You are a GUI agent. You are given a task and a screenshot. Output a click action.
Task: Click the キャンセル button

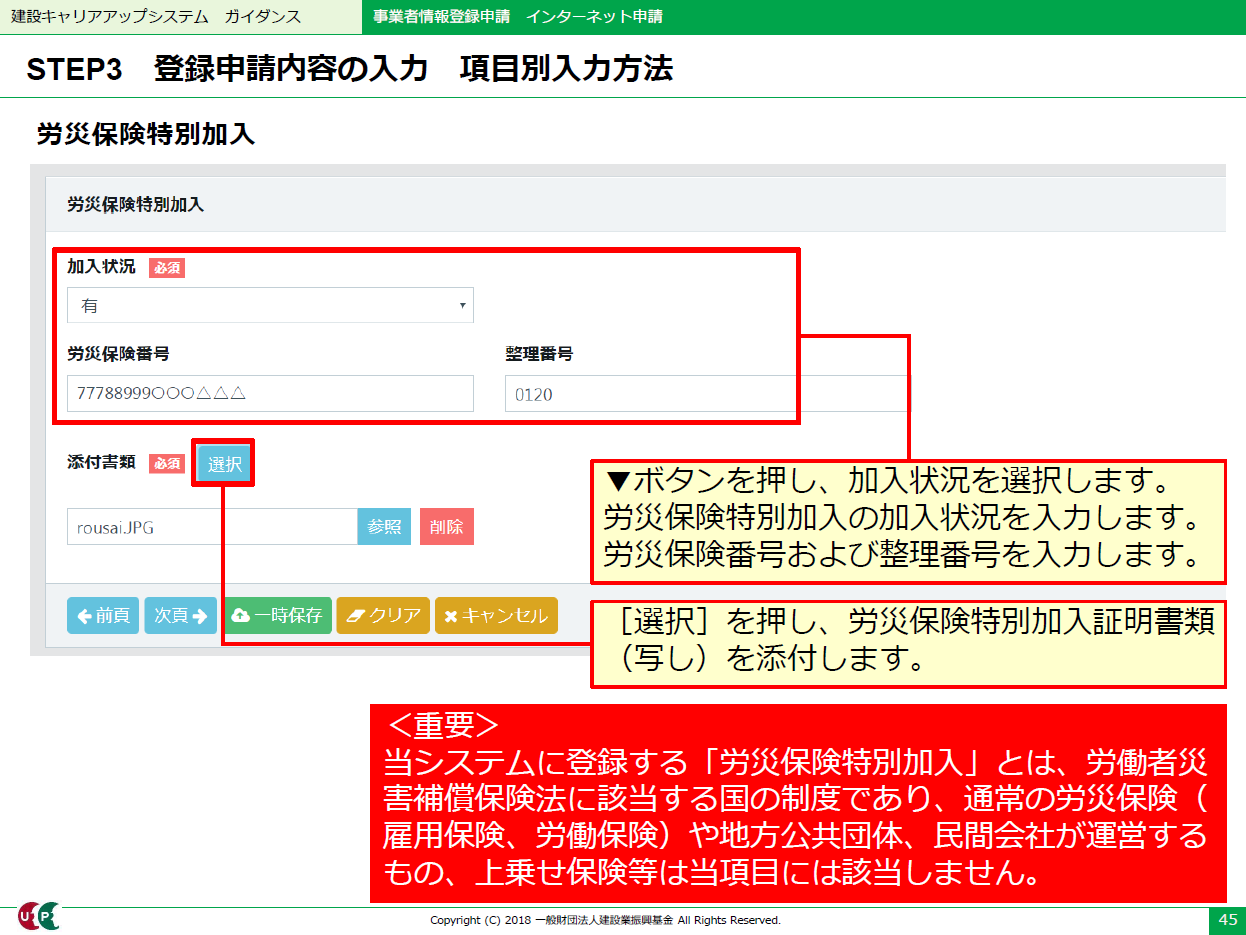(496, 616)
